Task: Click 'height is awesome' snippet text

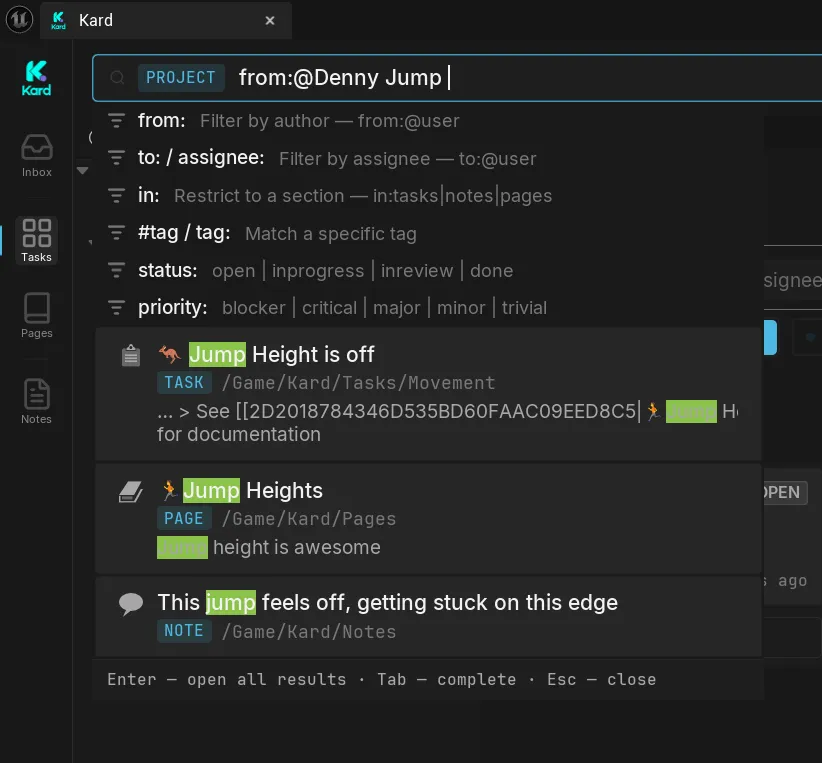Action: point(297,547)
